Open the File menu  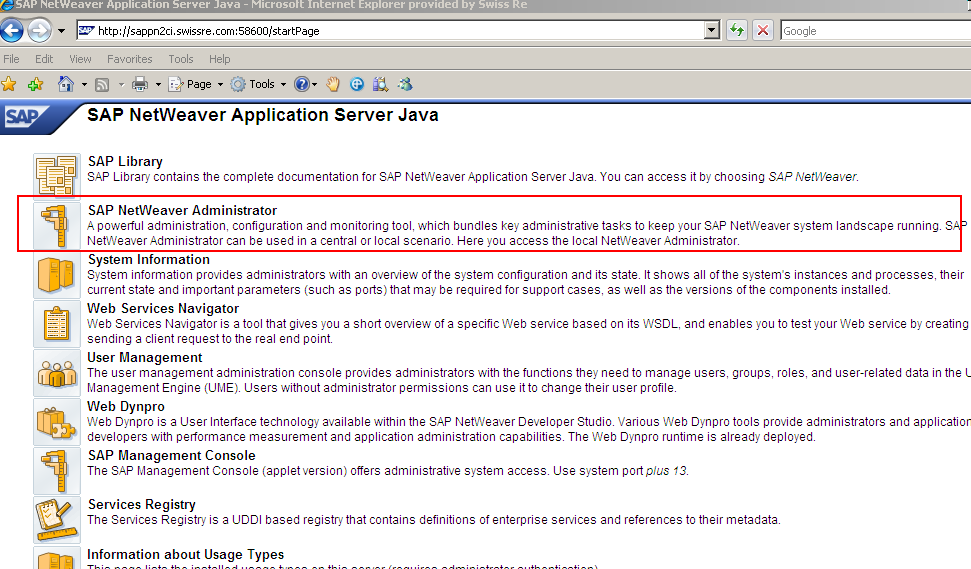coord(11,59)
